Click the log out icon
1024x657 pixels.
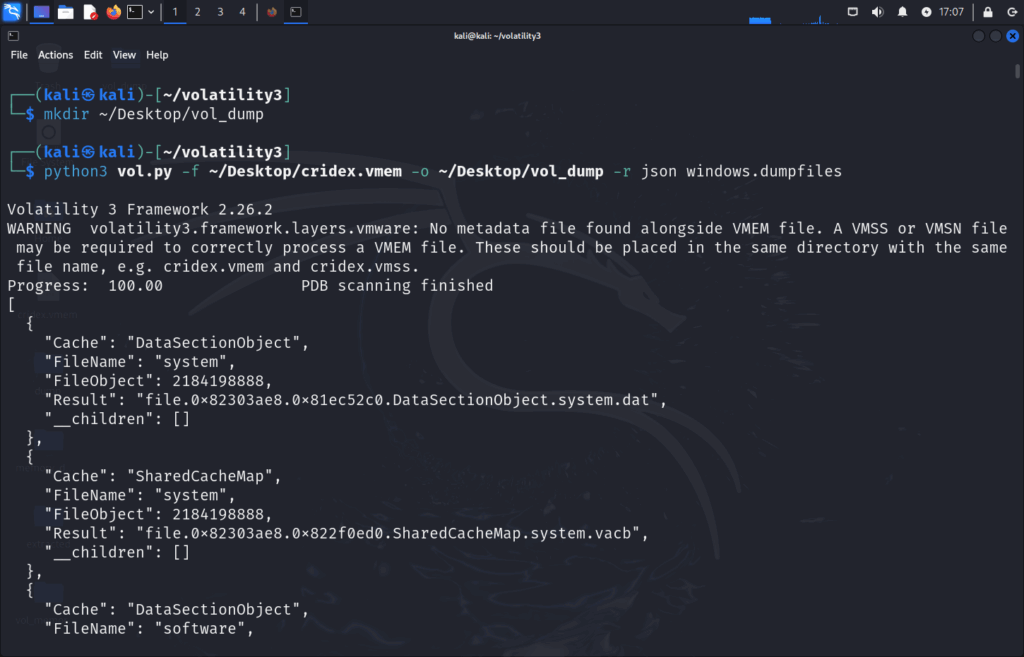tap(1012, 12)
